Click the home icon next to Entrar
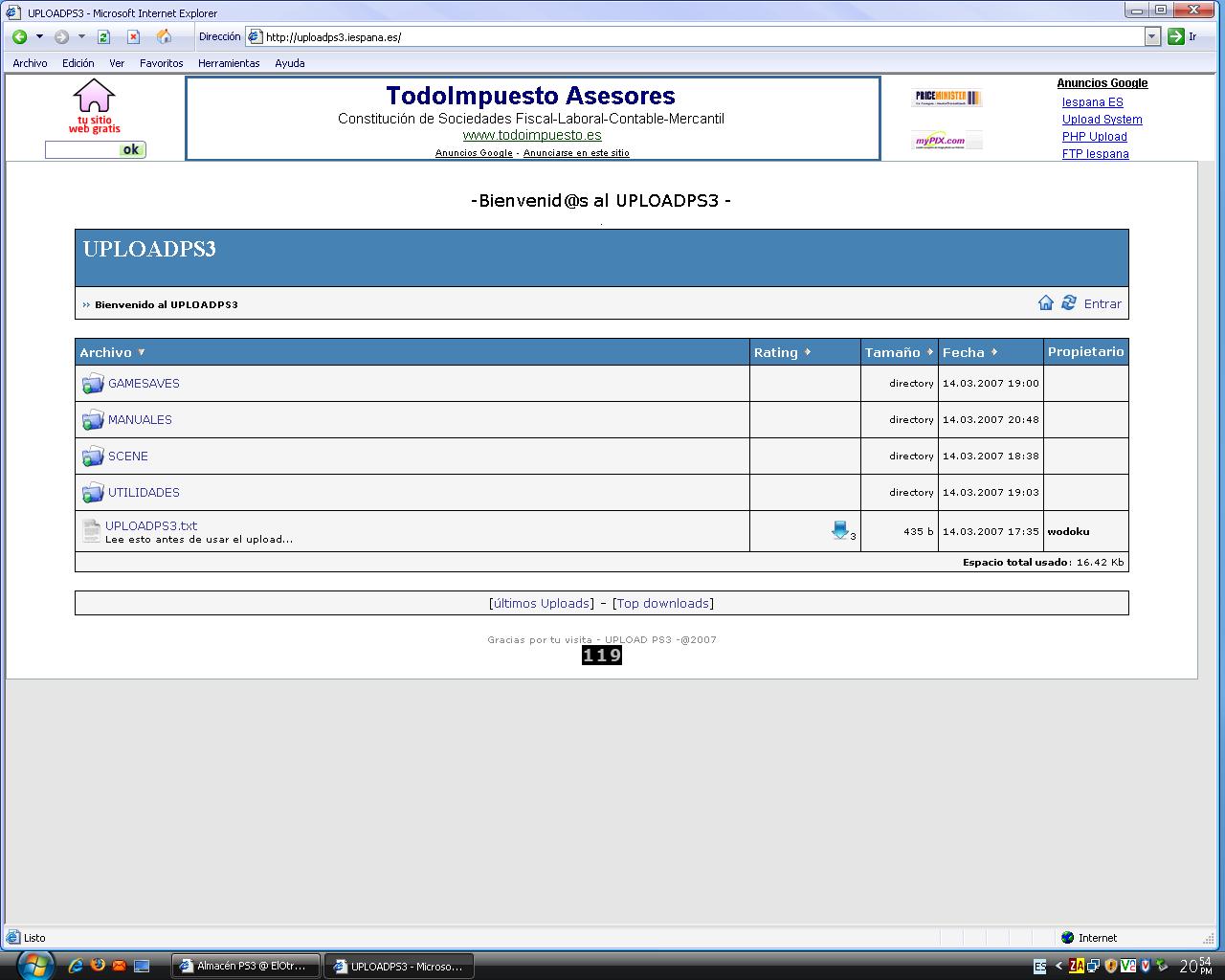The width and height of the screenshot is (1225, 980). pos(1046,303)
